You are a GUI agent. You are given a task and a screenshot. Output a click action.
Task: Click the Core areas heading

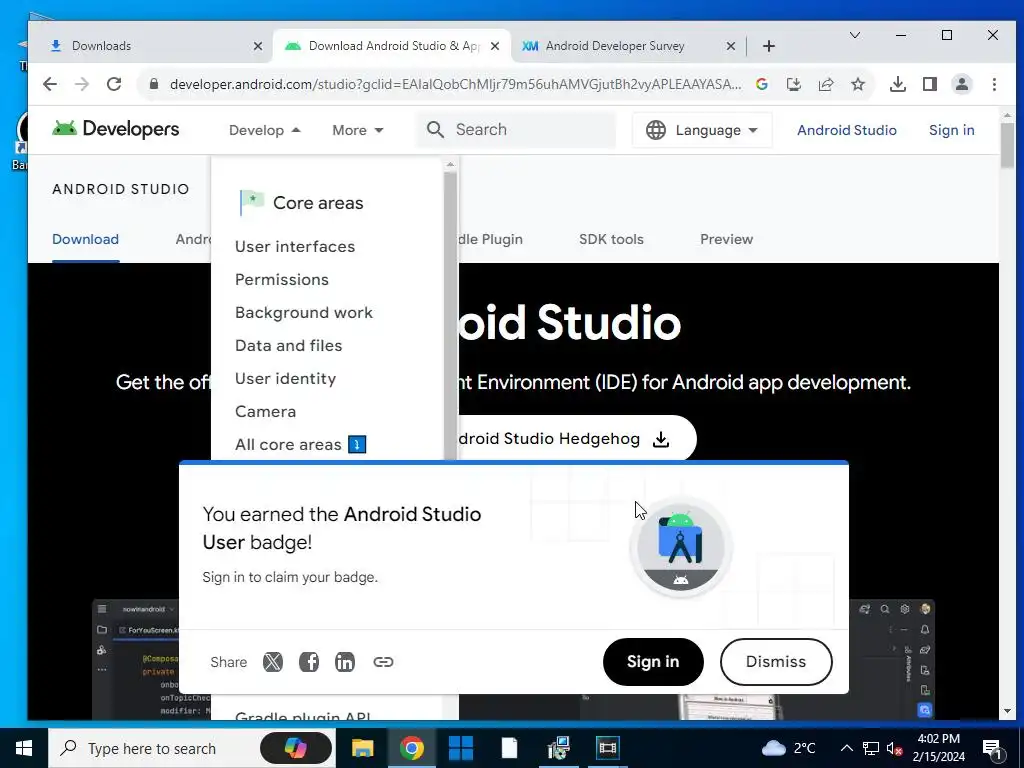pos(317,203)
